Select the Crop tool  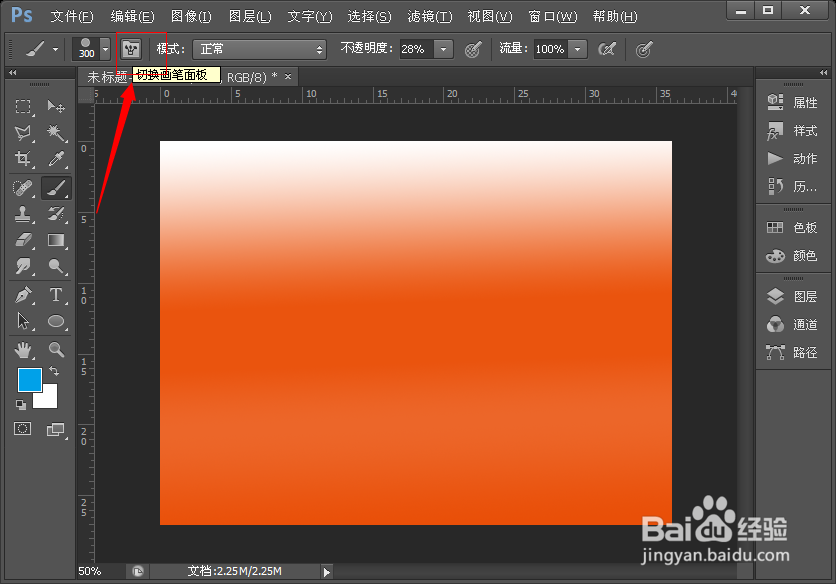[23, 158]
